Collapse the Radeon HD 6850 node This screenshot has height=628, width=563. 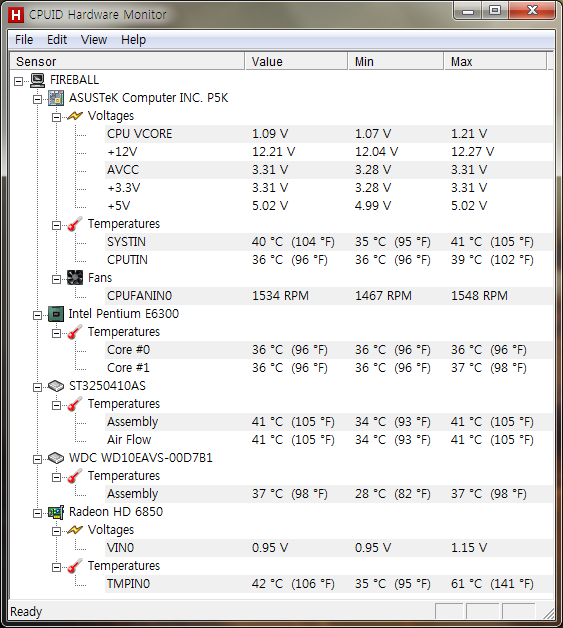point(37,513)
